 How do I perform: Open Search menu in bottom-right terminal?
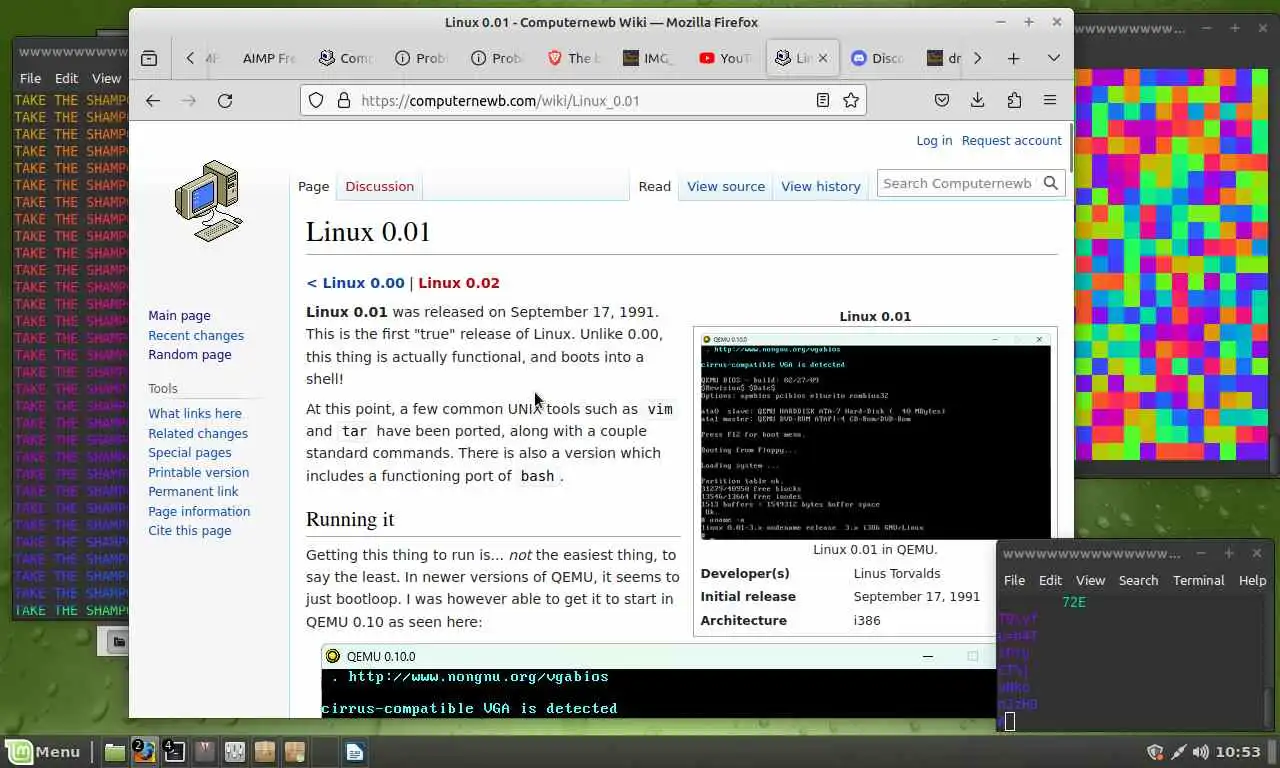pos(1138,580)
